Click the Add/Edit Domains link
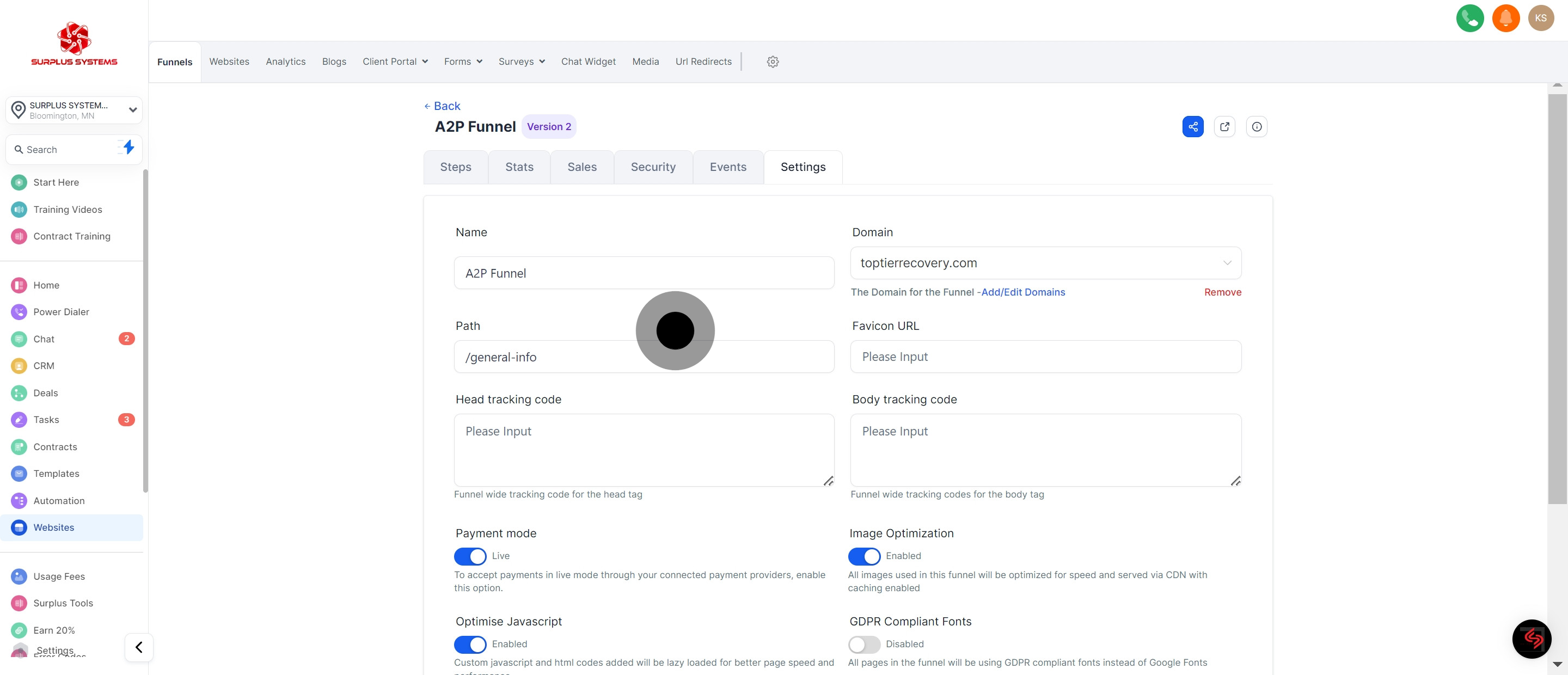 [1022, 292]
